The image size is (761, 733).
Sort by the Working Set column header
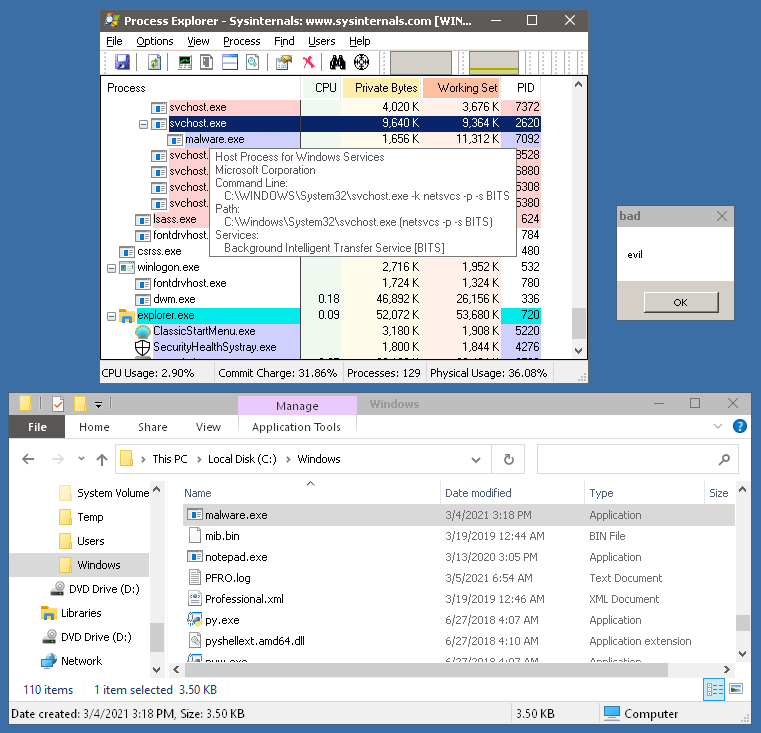click(x=461, y=88)
